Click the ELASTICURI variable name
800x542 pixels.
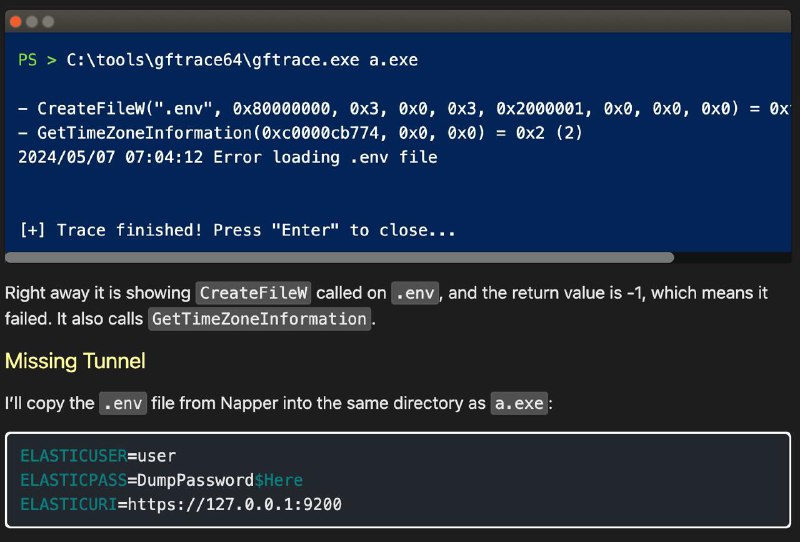69,505
